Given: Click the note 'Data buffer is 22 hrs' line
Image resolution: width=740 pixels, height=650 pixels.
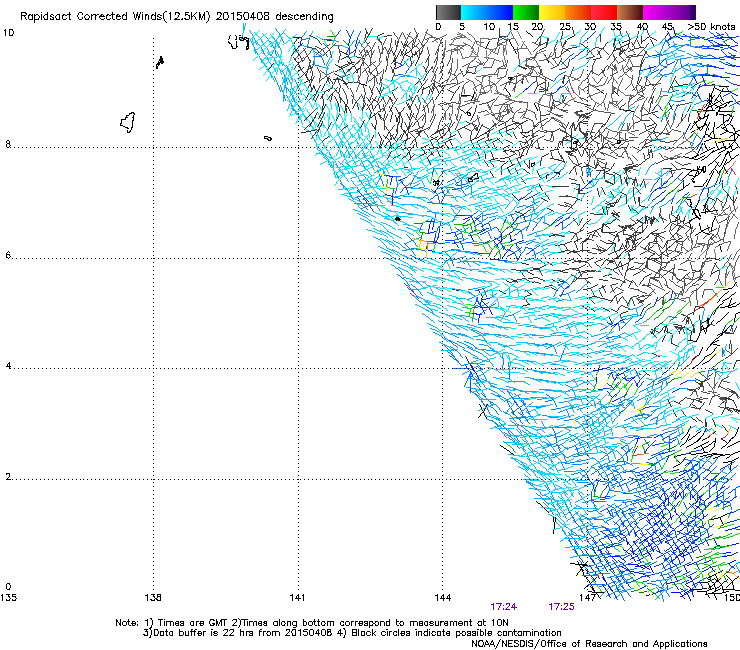Looking at the screenshot, I should coord(352,633).
